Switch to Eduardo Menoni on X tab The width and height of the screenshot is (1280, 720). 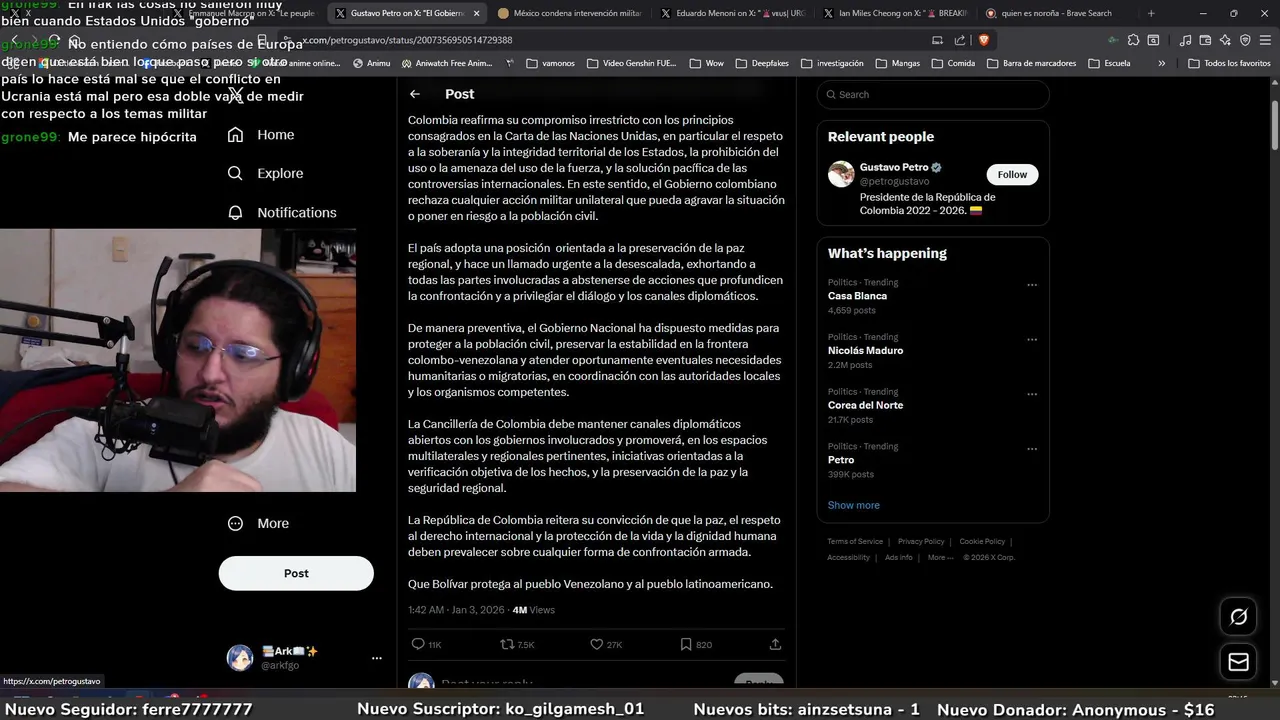coord(732,13)
